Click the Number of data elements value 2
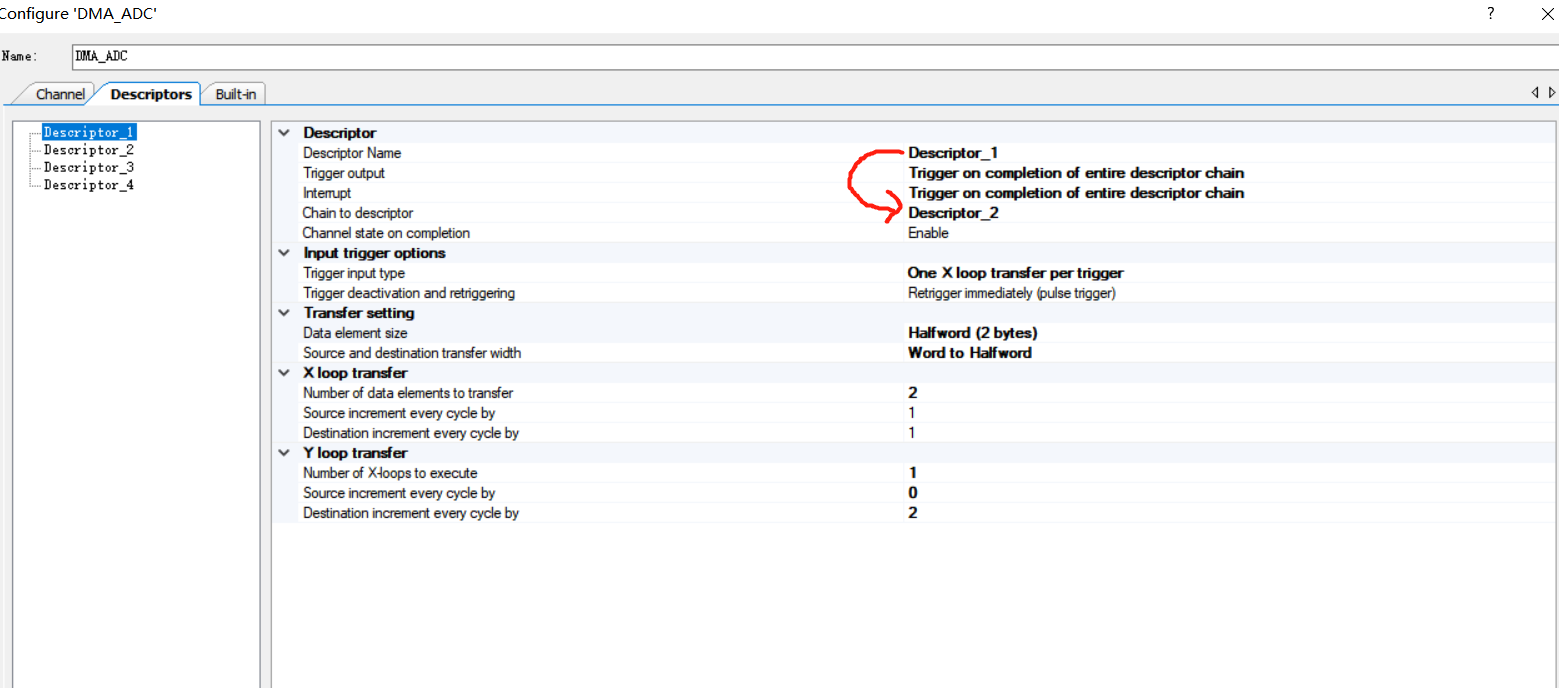This screenshot has width=1559, height=688. (911, 392)
